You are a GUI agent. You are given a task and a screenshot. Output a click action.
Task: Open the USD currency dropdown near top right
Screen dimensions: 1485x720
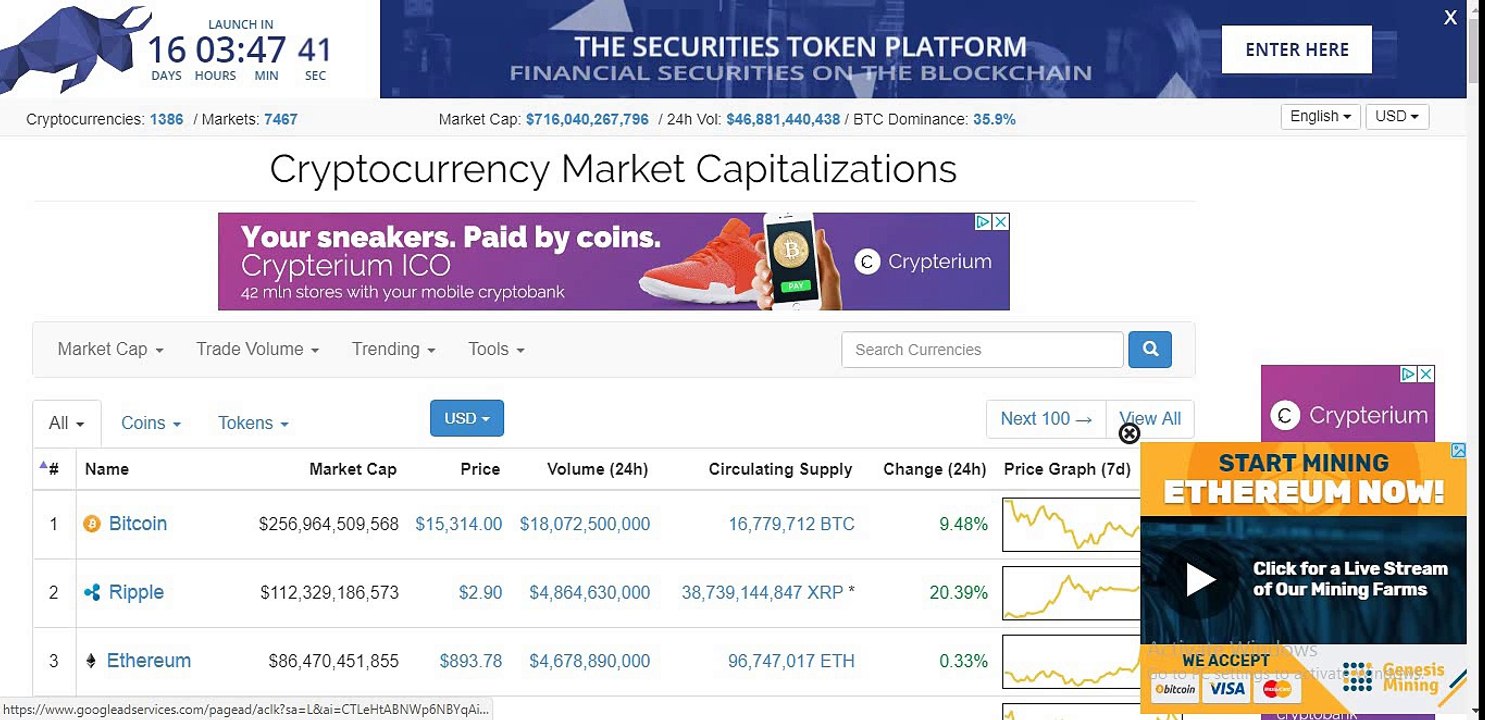coord(1397,116)
